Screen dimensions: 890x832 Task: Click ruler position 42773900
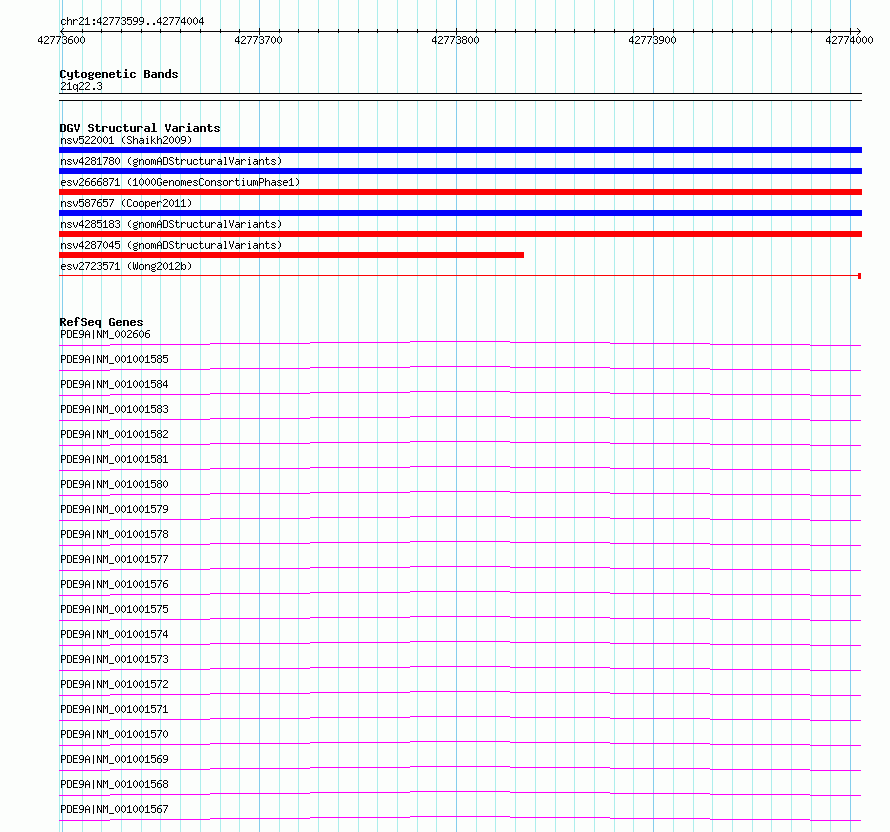pyautogui.click(x=652, y=40)
